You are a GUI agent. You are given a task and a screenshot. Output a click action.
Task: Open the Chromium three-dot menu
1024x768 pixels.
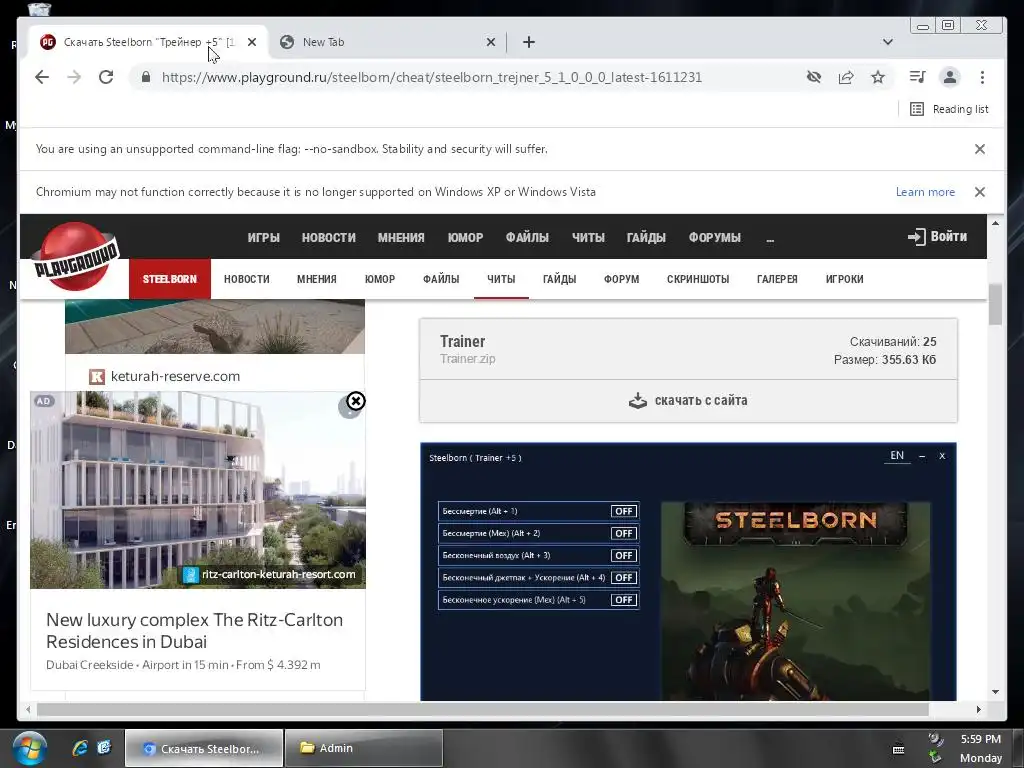click(x=982, y=77)
